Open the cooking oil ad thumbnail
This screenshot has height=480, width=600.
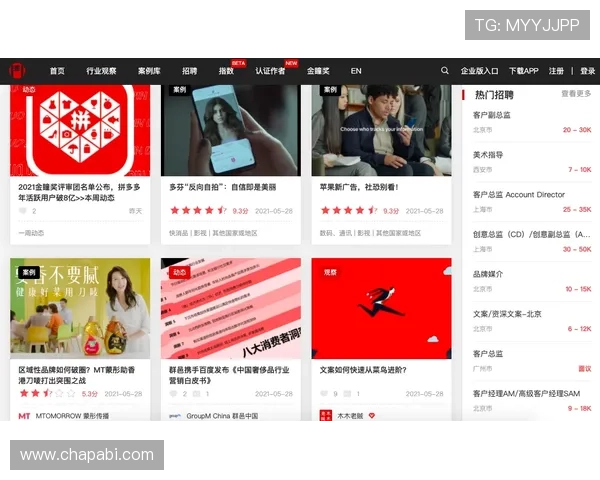(x=80, y=309)
